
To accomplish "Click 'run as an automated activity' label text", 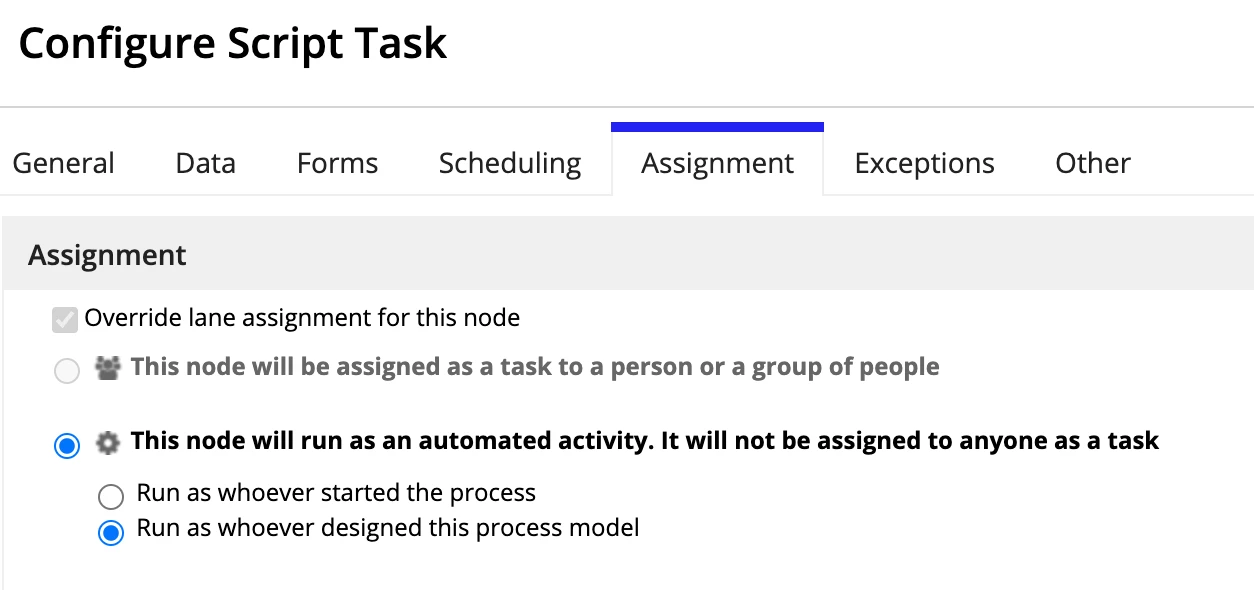I will 645,441.
